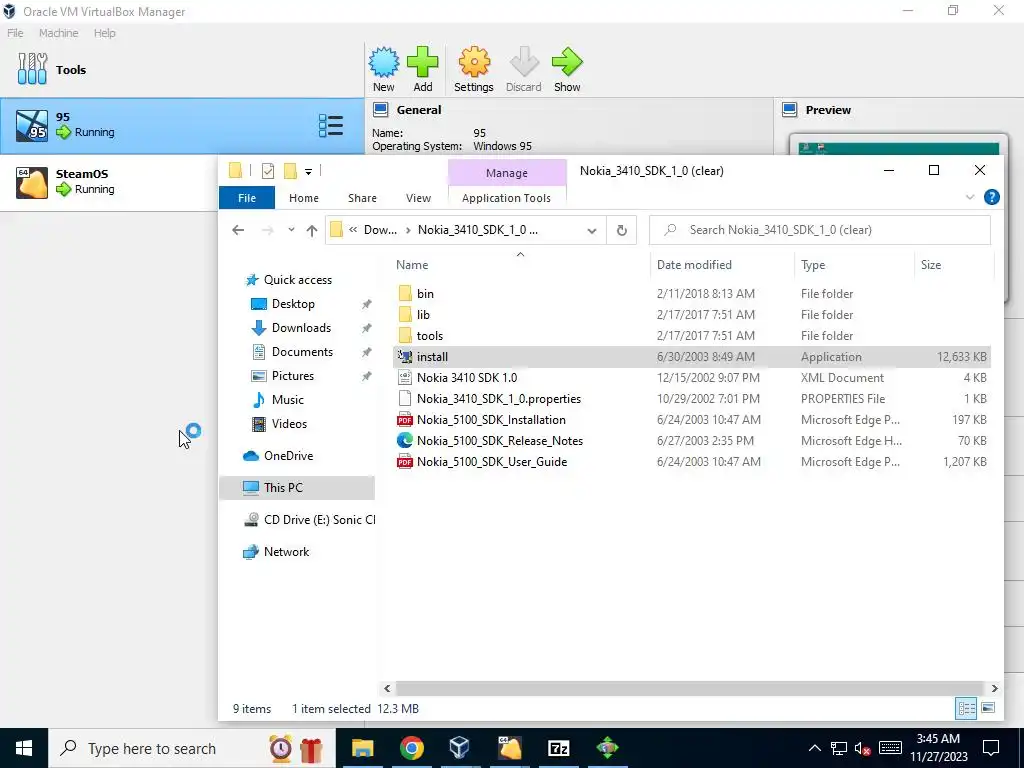This screenshot has height=768, width=1024.
Task: Open Chrome from the taskbar
Action: [411, 748]
